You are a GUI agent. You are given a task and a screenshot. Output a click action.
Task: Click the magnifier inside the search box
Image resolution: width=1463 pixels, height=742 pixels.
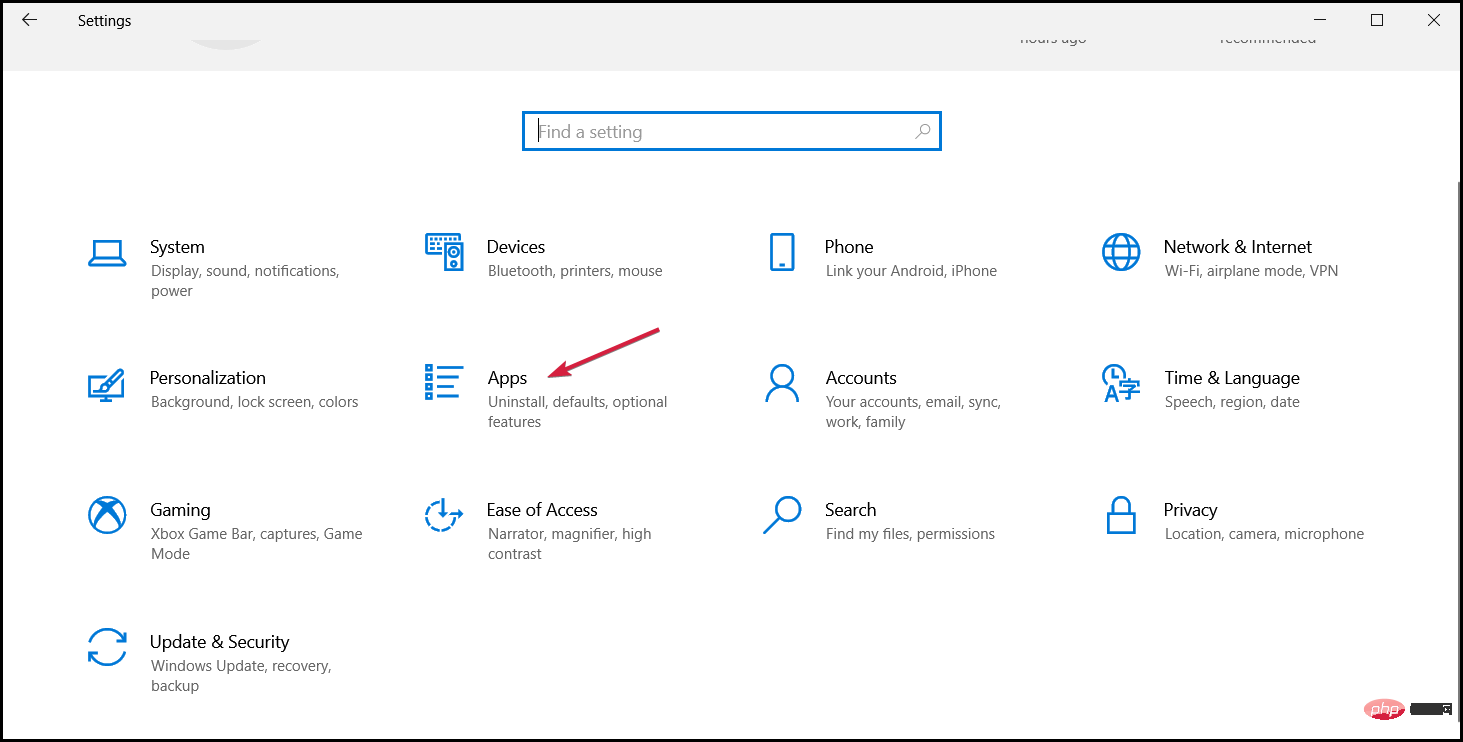click(x=923, y=131)
